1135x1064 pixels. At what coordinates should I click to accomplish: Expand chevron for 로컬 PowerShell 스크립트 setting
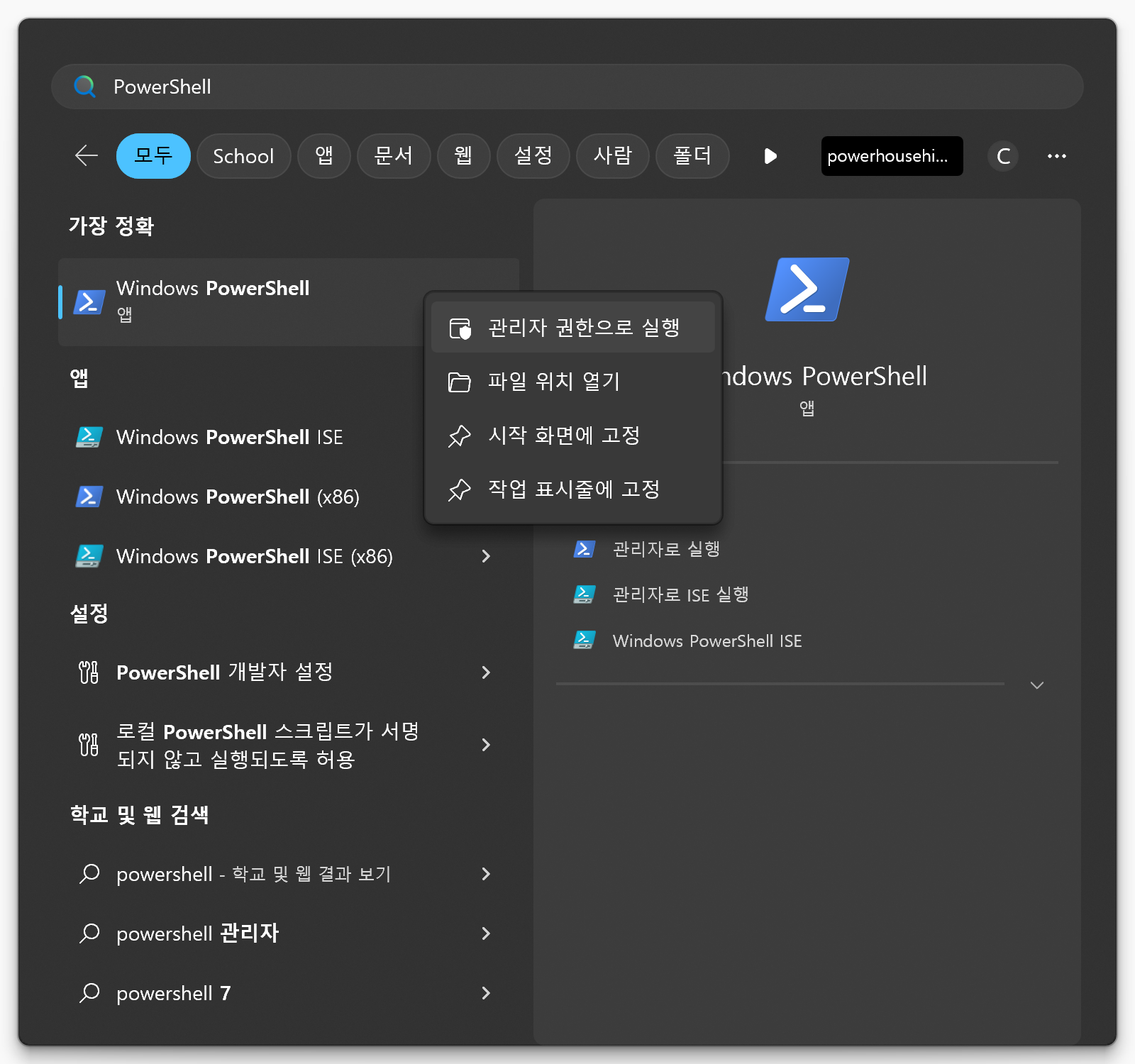coord(486,745)
